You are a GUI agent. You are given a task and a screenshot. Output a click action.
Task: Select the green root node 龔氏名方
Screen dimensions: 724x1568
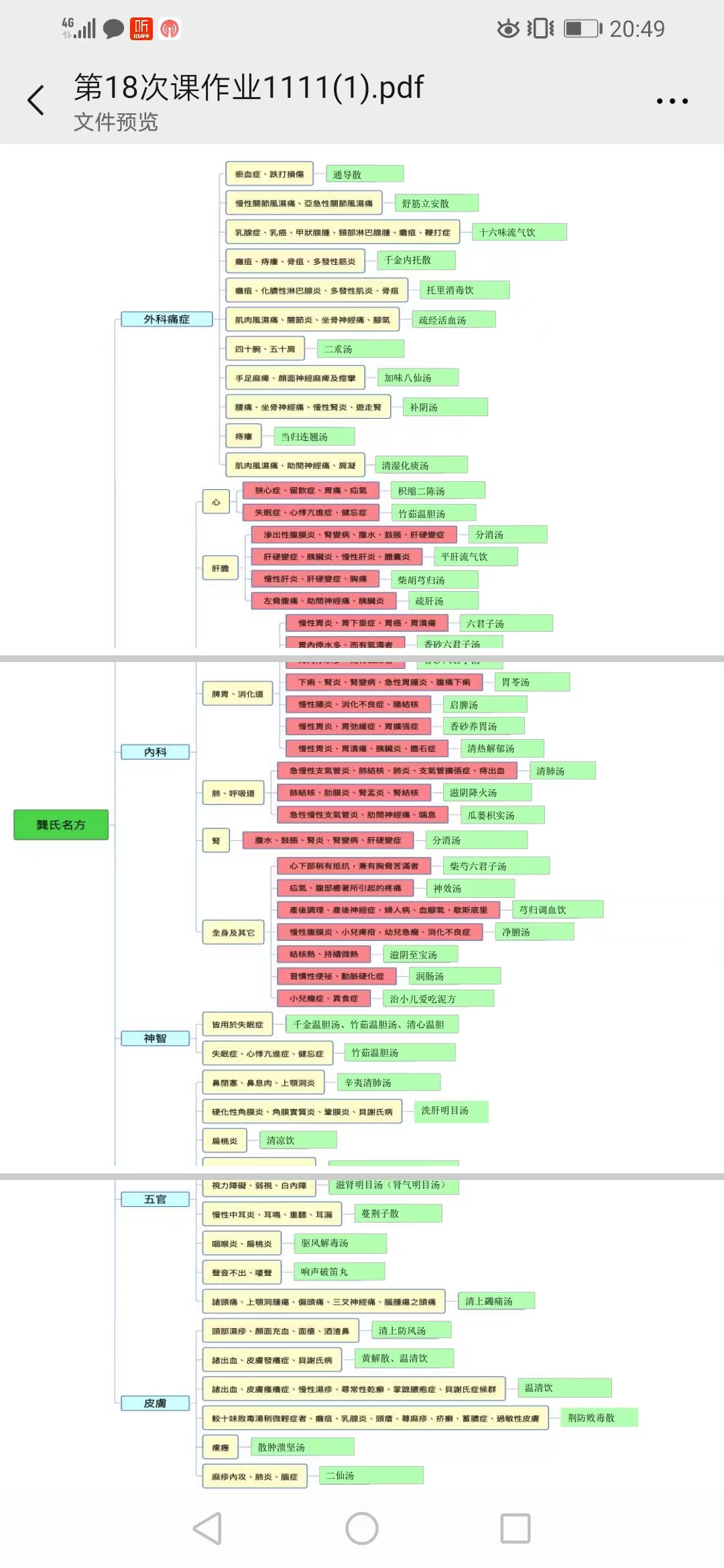pyautogui.click(x=61, y=825)
